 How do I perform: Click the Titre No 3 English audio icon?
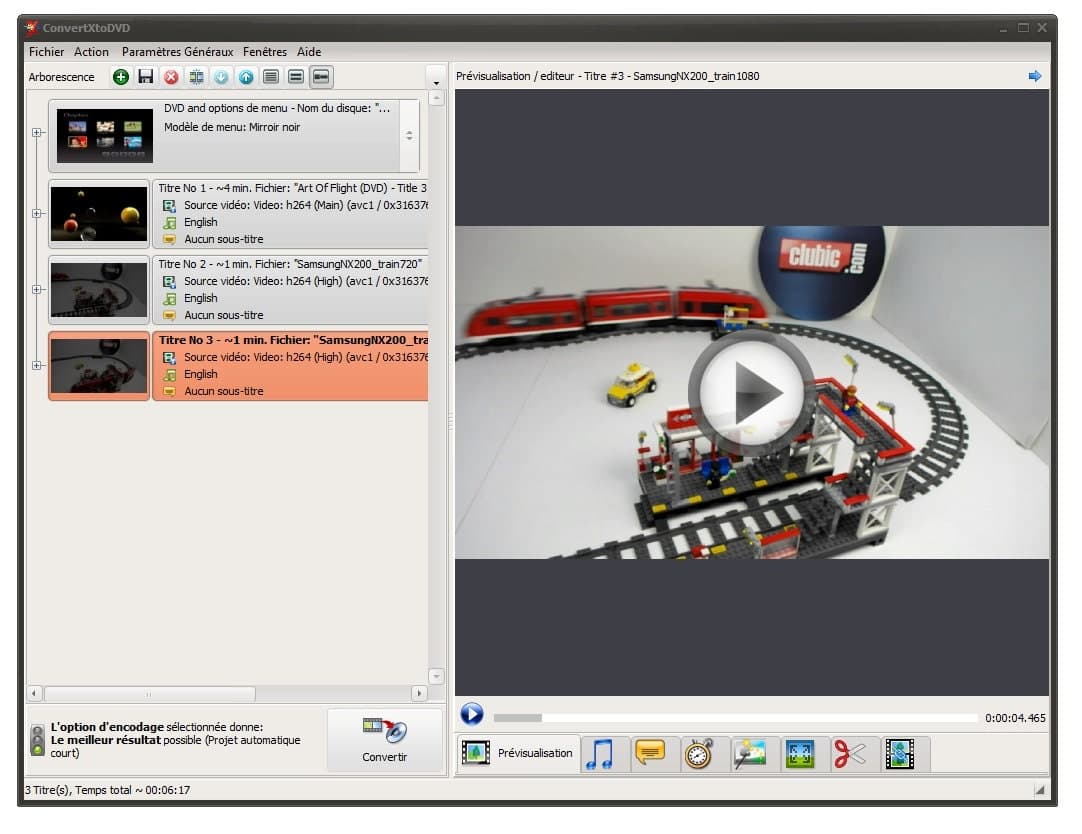tap(169, 375)
